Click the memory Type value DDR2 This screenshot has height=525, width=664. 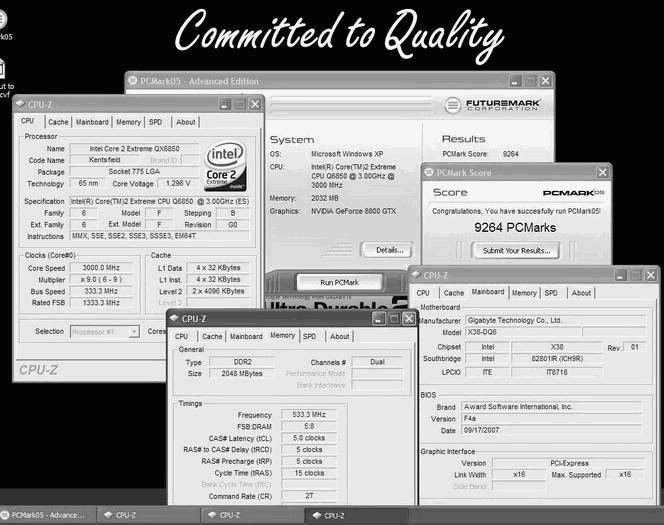(242, 362)
